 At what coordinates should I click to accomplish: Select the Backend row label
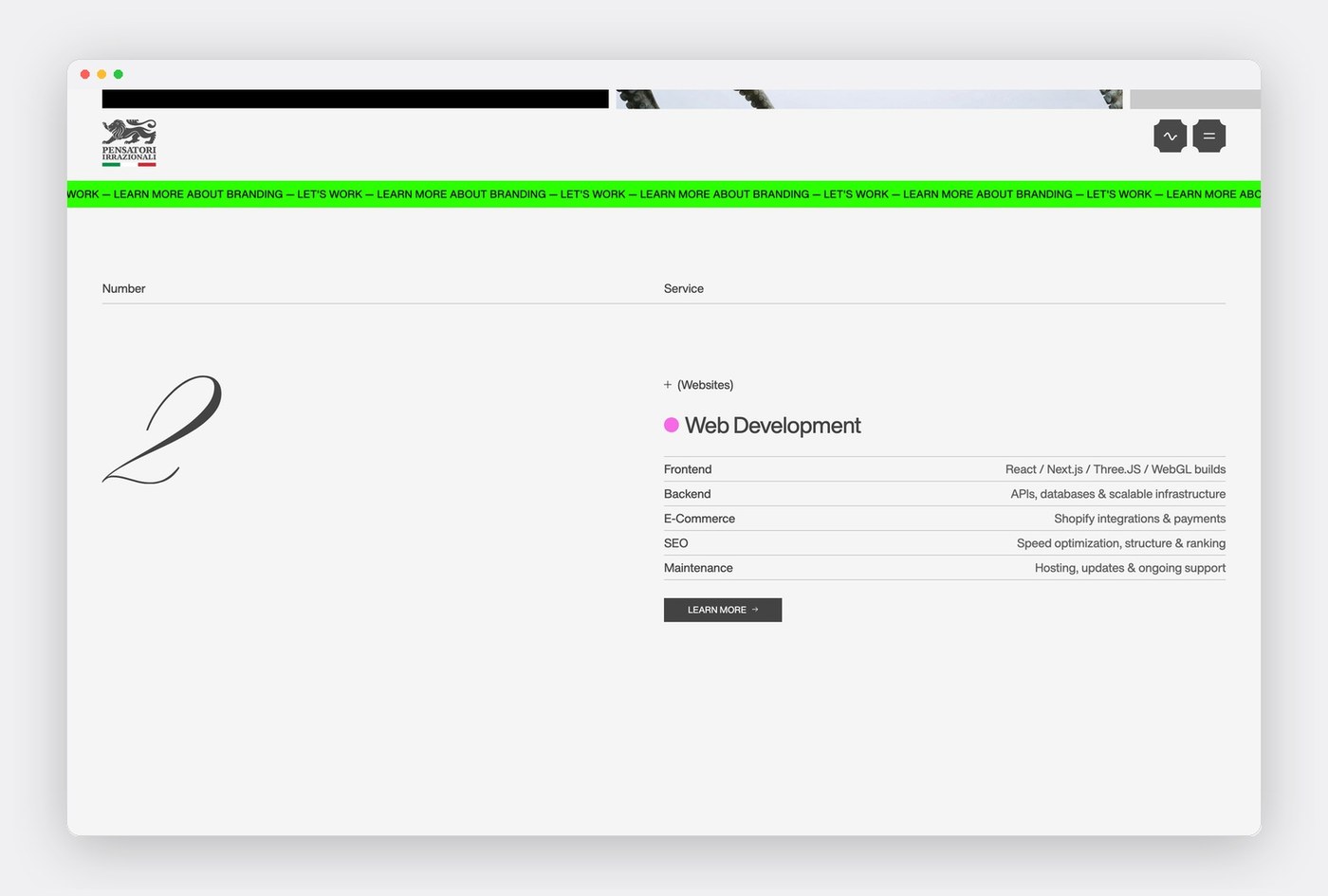point(688,494)
